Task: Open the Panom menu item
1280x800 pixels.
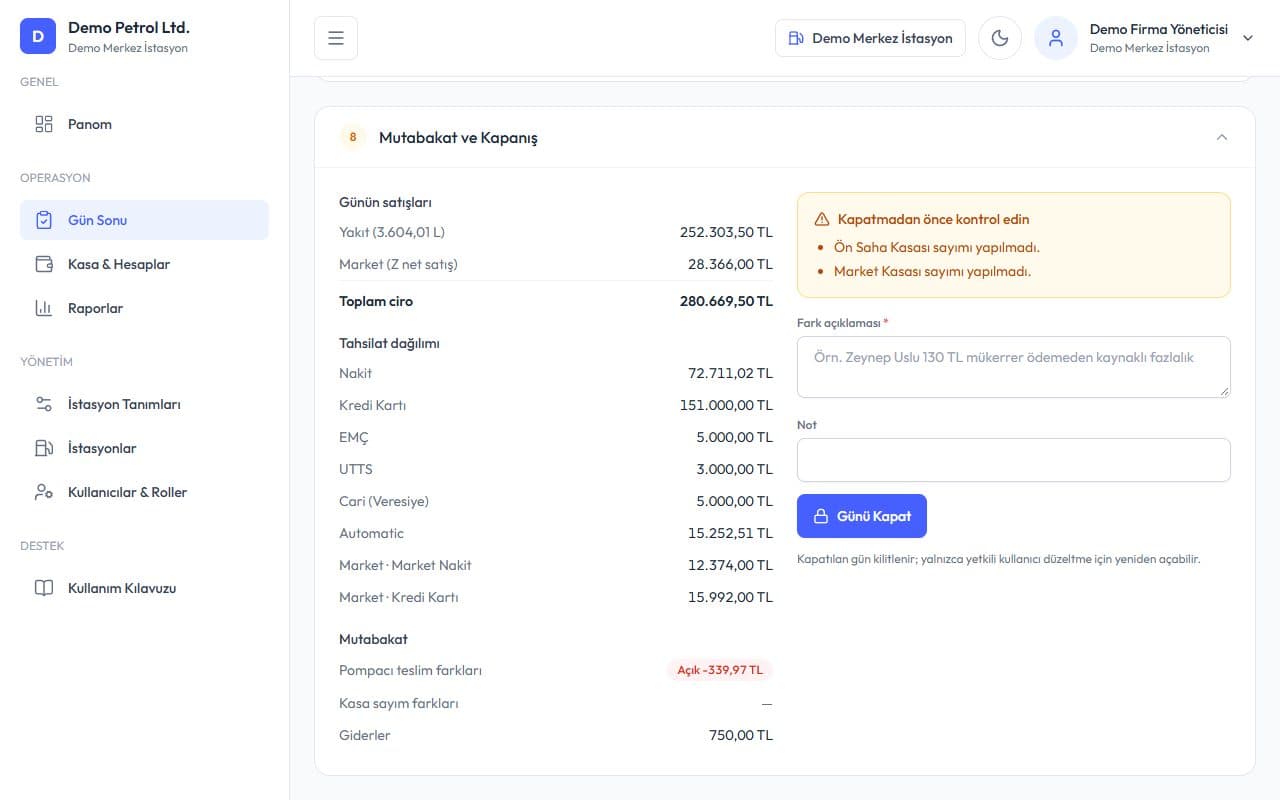Action: click(x=144, y=124)
